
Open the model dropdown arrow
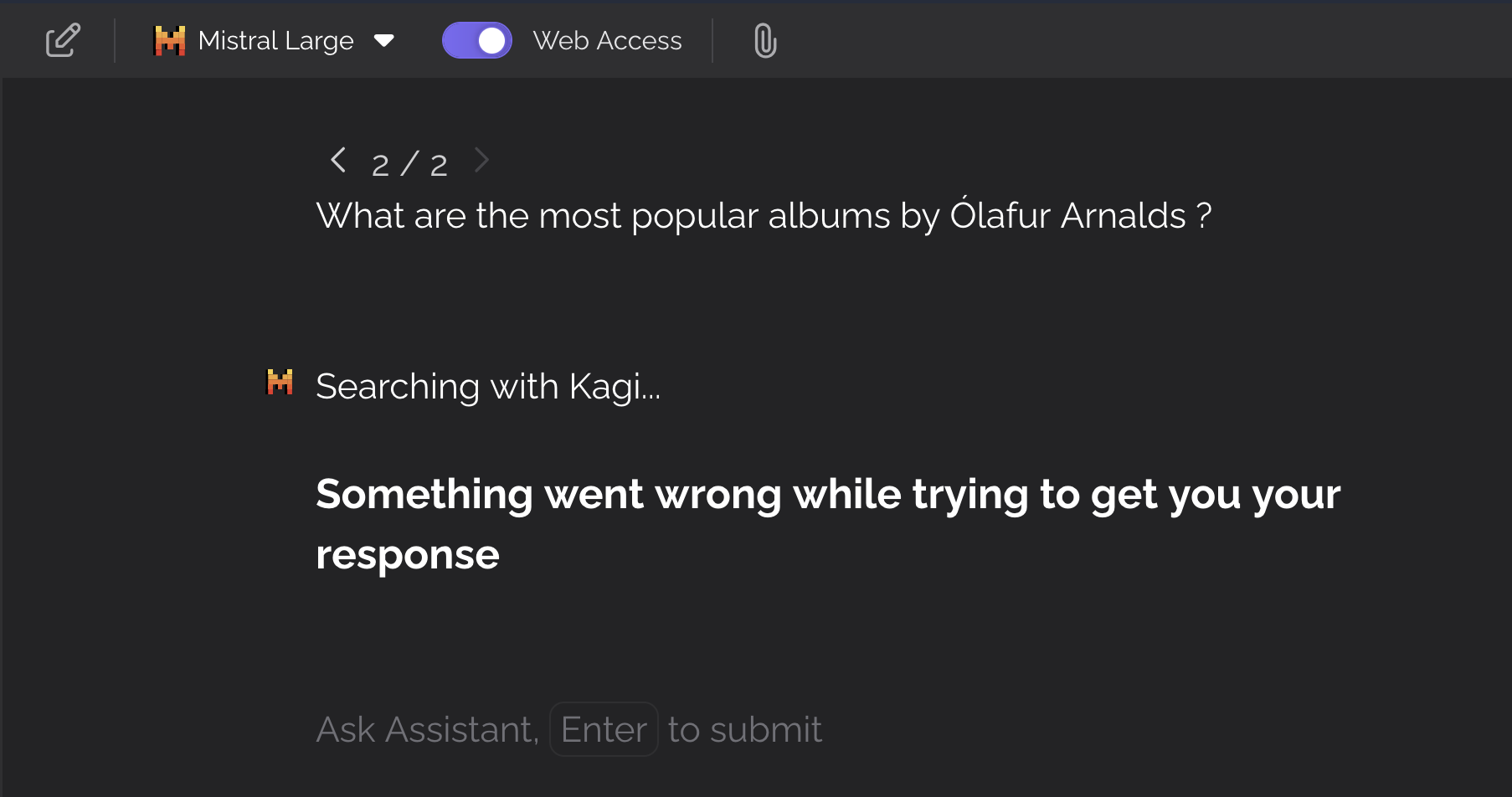click(x=384, y=40)
